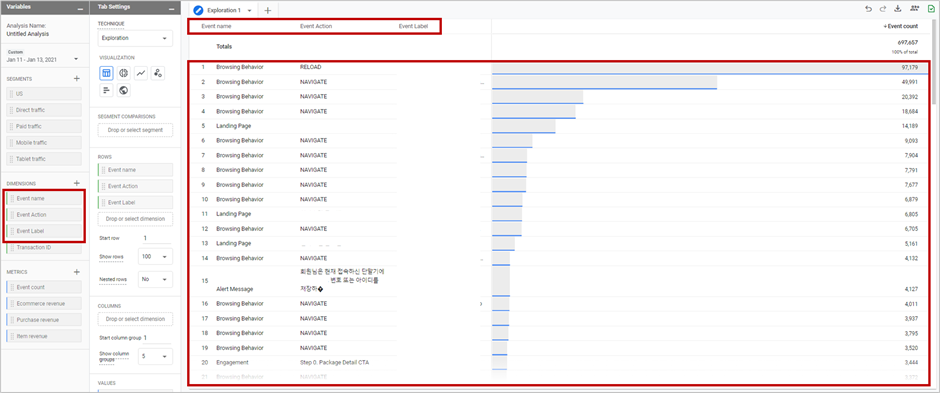Open the Technique Exploration dropdown
Image resolution: width=940 pixels, height=393 pixels.
pos(135,38)
